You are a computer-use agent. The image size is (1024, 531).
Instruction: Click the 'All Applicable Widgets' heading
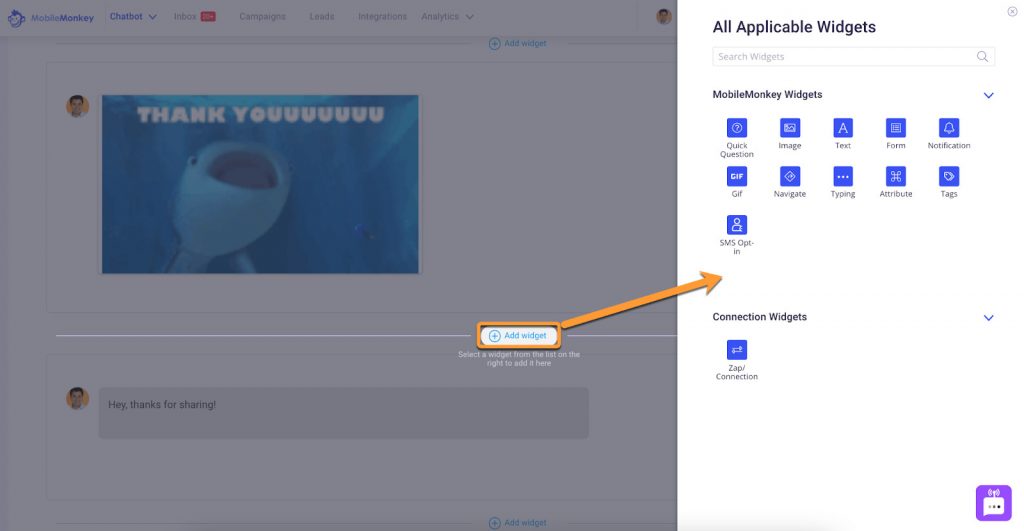(794, 27)
